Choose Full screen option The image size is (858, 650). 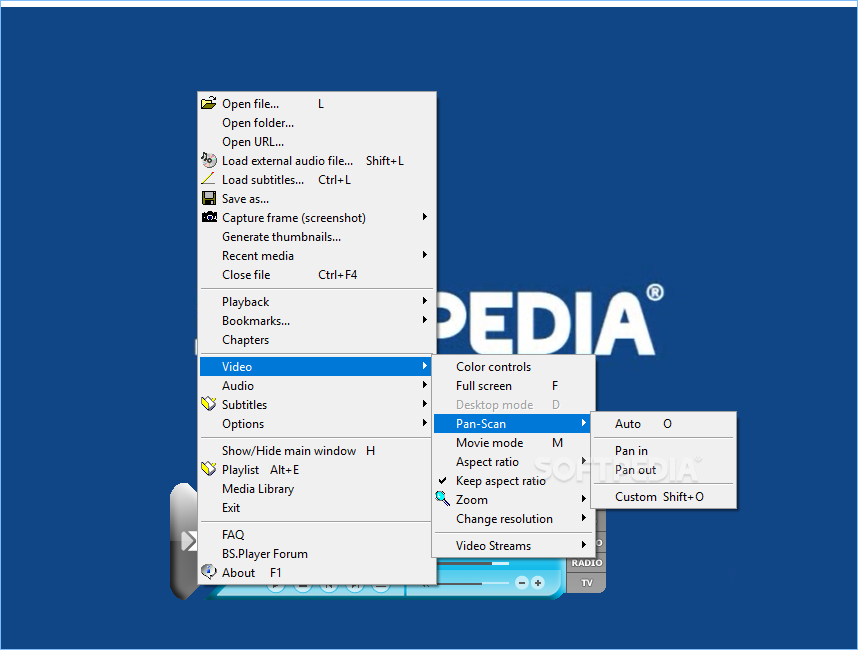point(513,386)
